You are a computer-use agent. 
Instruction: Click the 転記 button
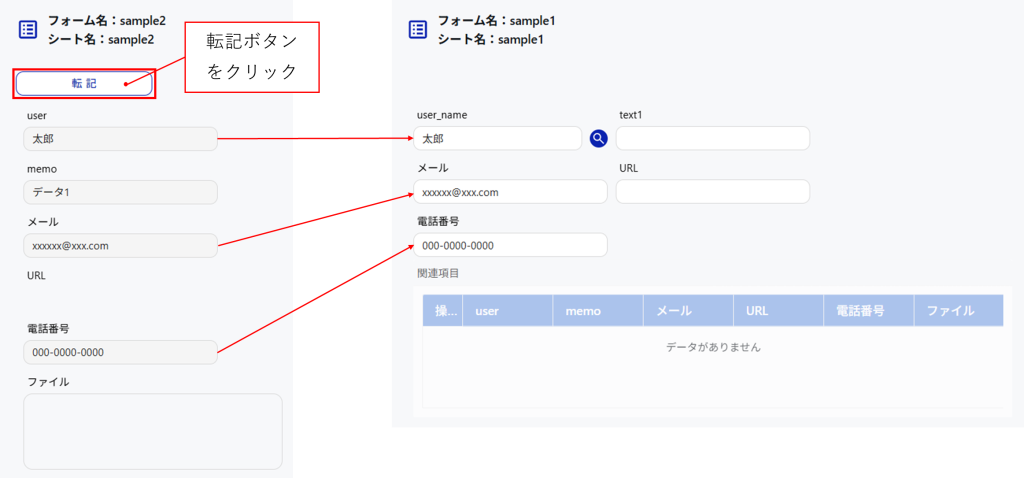[x=84, y=83]
